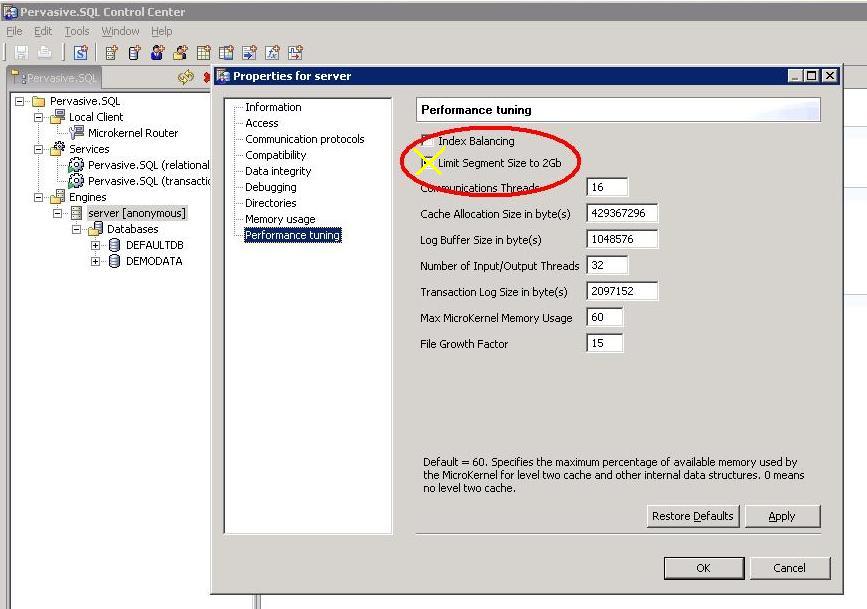867x609 pixels.
Task: Collapse the Pervasive.SQL root node
Action: coord(20,101)
